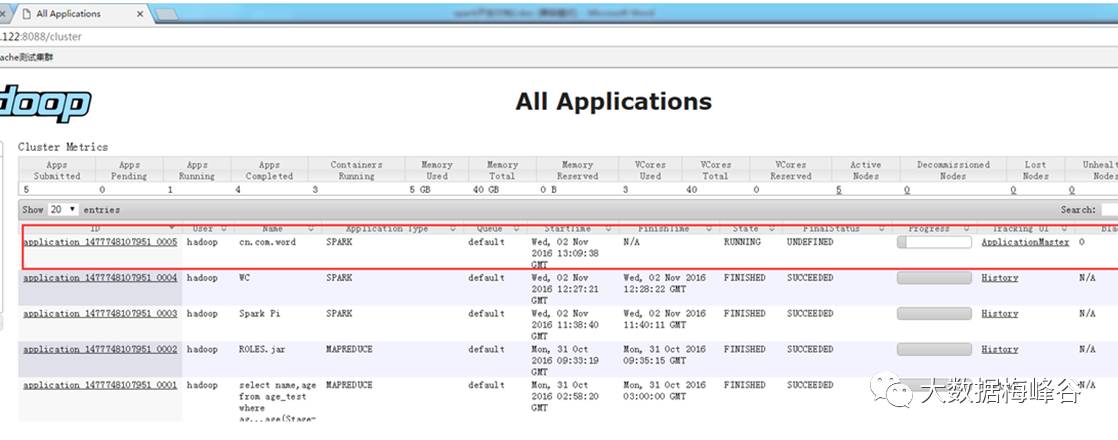Click Lost Nodes count link
This screenshot has width=1118, height=440.
point(1012,190)
